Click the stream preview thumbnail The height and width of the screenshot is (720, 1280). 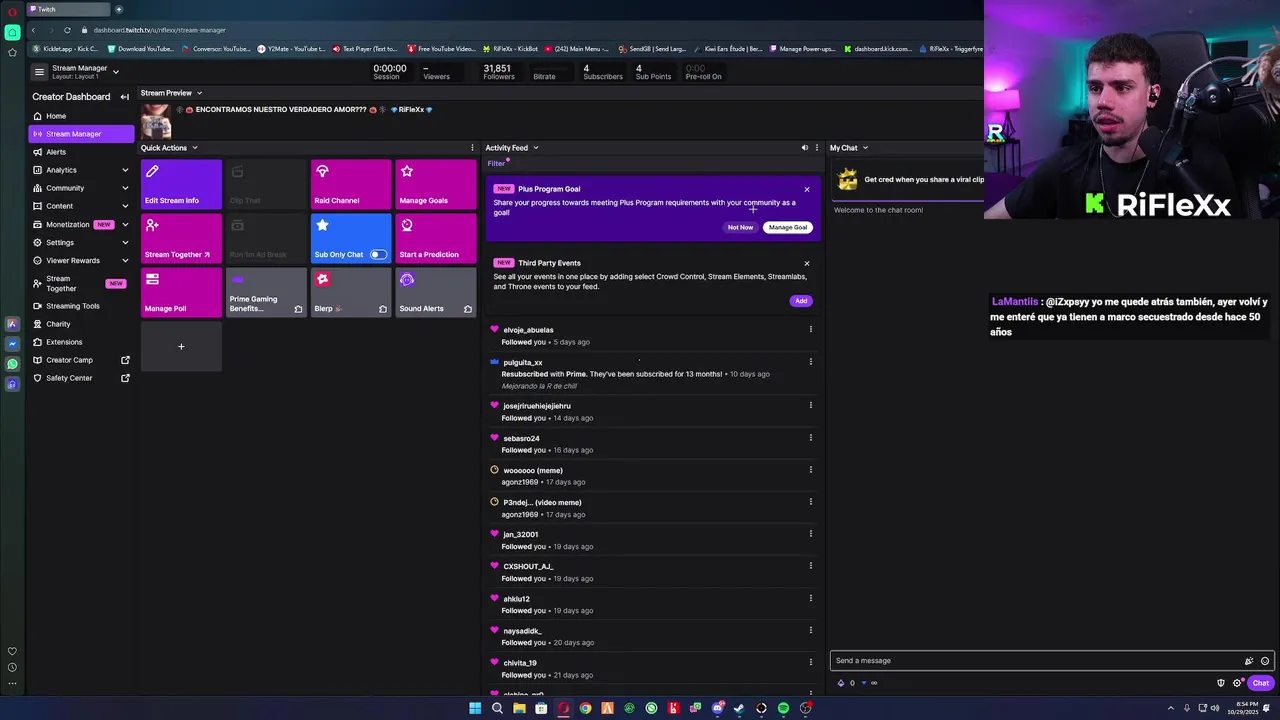pos(156,121)
